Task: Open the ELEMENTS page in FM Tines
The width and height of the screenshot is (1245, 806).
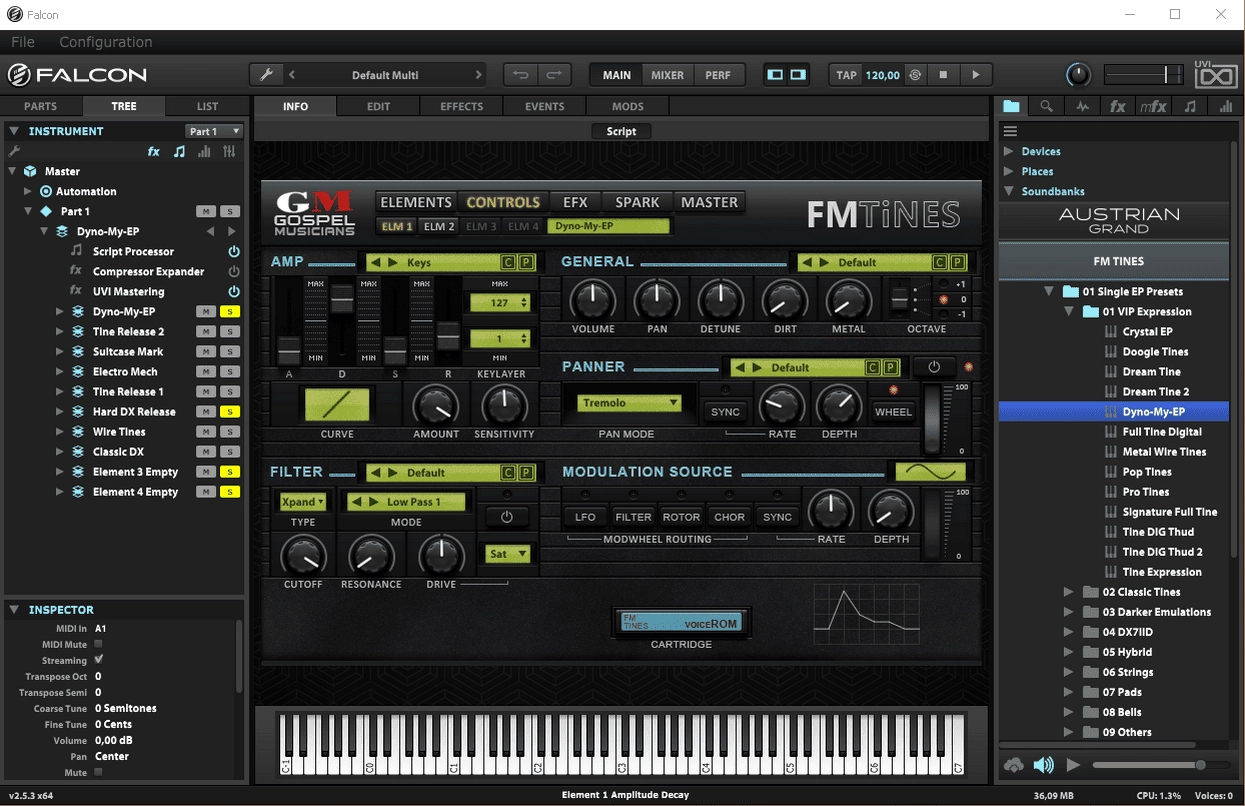Action: tap(416, 202)
